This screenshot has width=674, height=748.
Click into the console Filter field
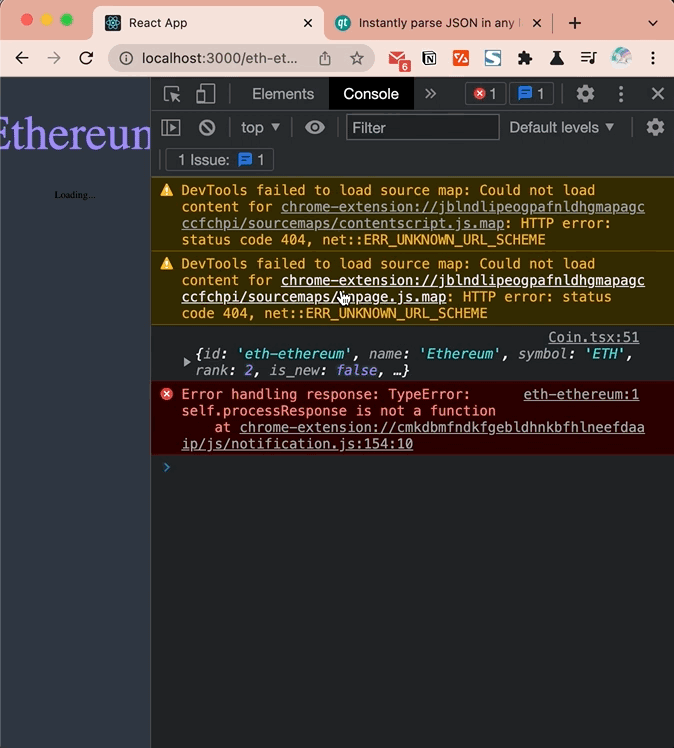pyautogui.click(x=423, y=127)
